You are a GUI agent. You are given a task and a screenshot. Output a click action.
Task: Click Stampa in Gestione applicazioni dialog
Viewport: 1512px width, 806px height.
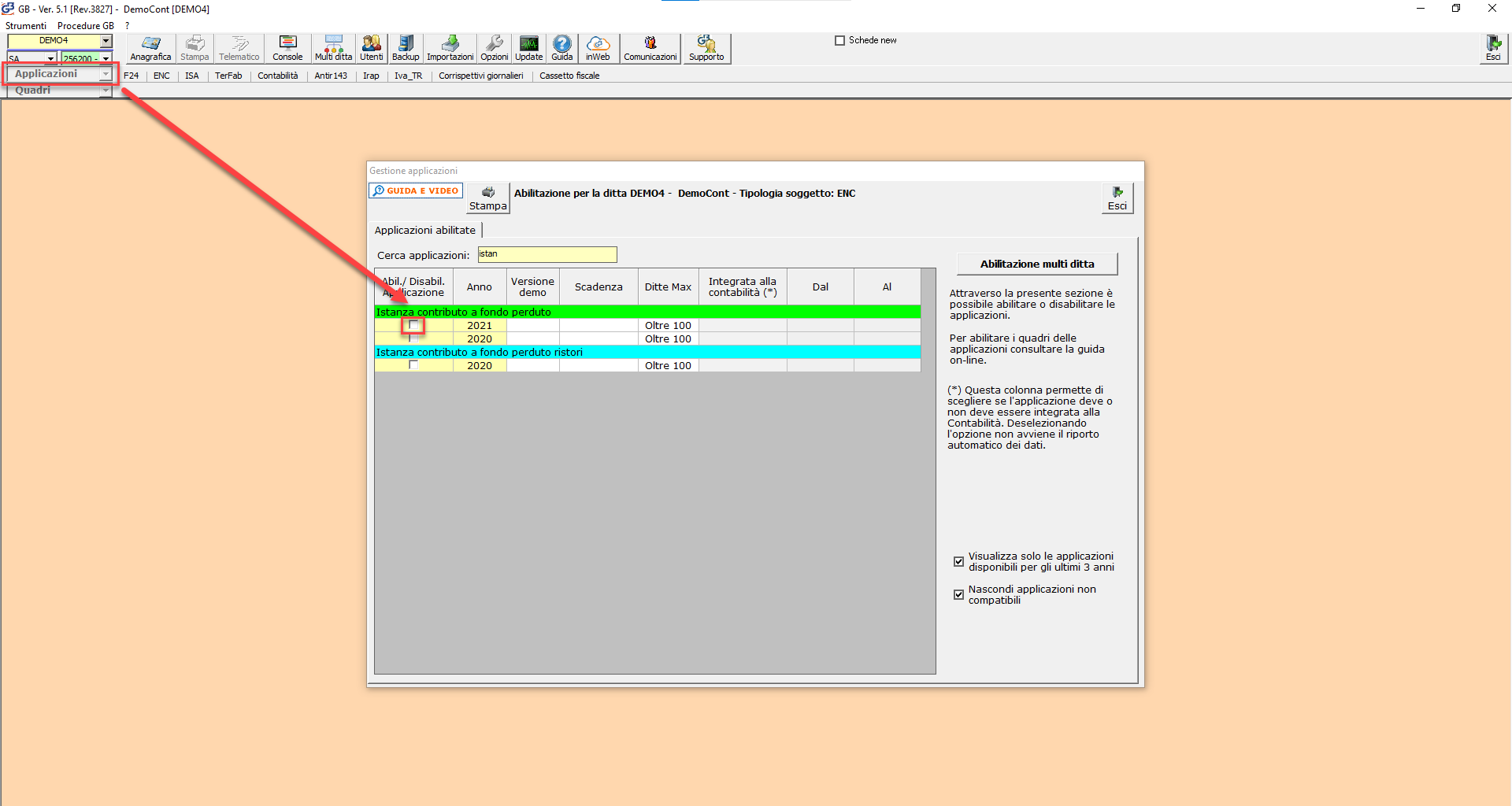[x=488, y=198]
